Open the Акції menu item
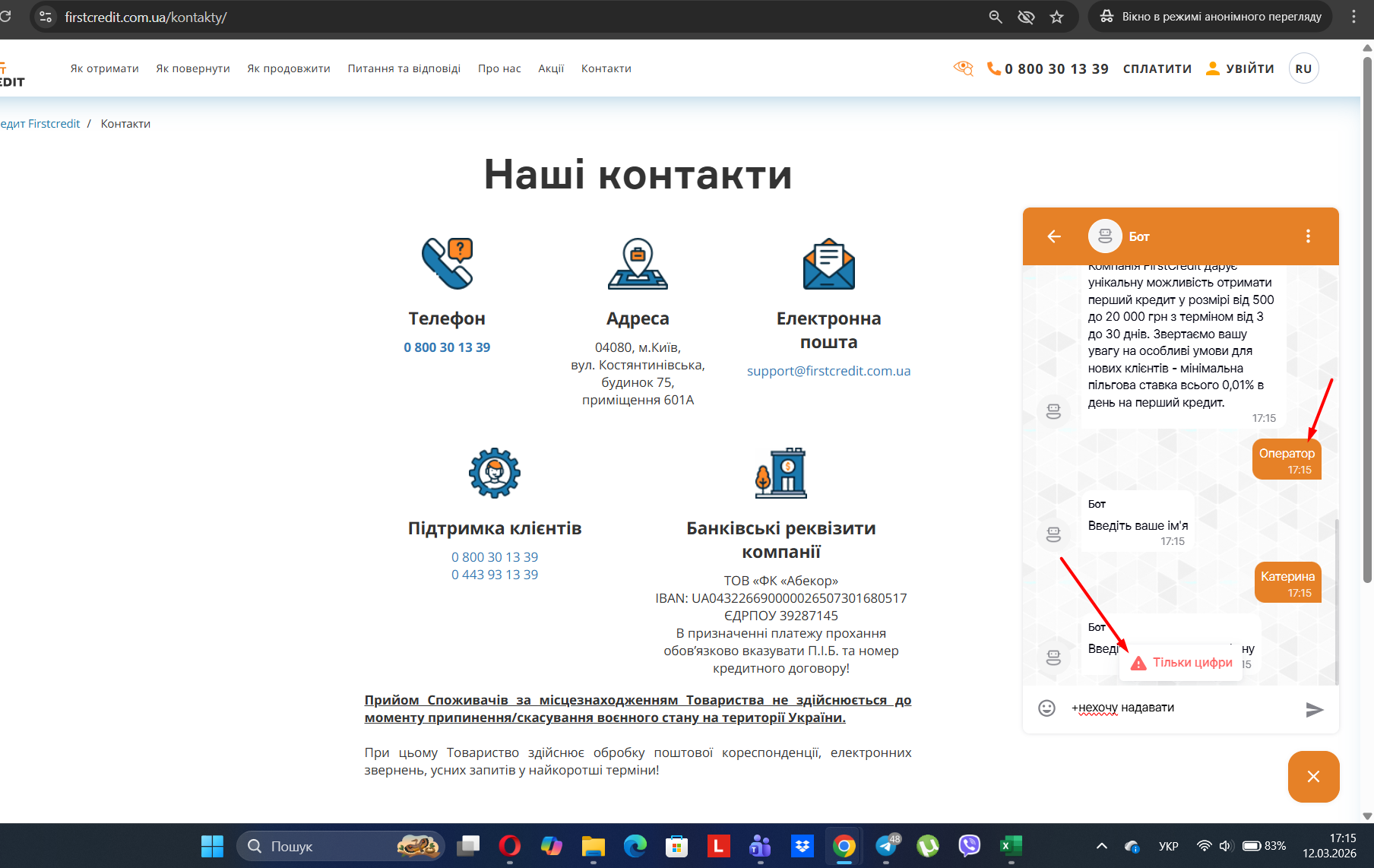The width and height of the screenshot is (1374, 868). coord(551,68)
